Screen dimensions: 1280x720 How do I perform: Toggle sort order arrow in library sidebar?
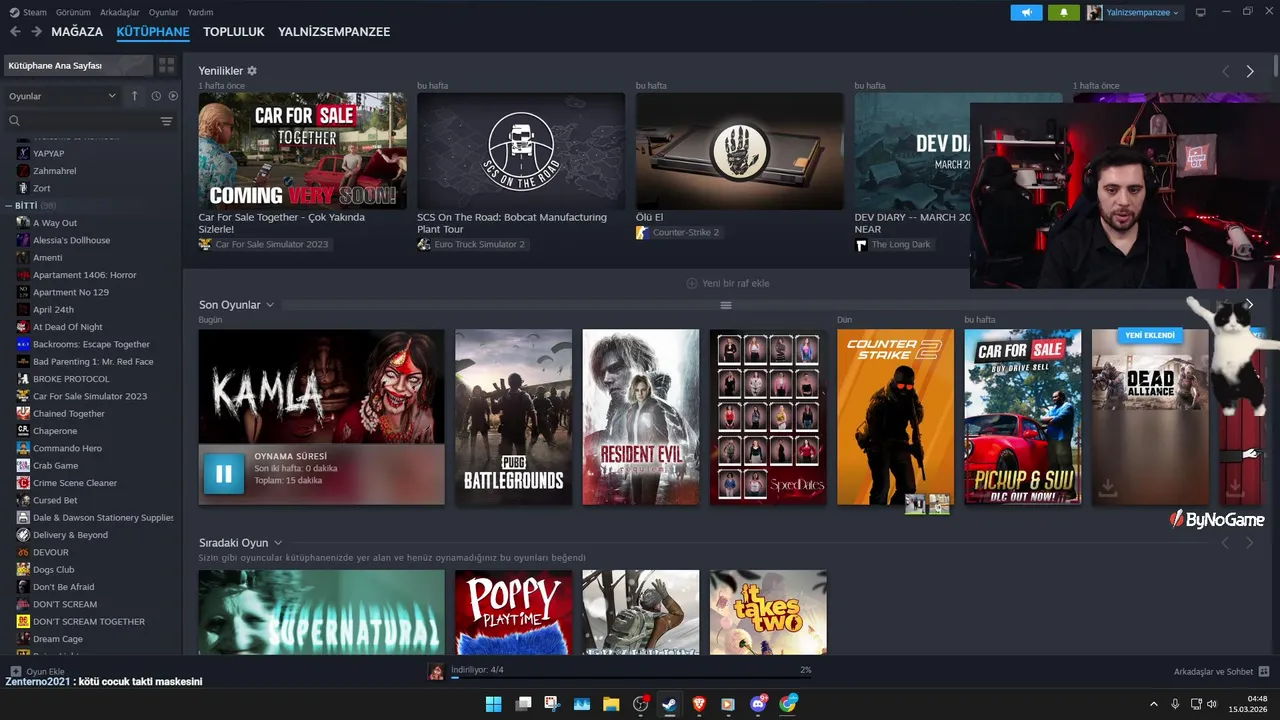pyautogui.click(x=135, y=96)
